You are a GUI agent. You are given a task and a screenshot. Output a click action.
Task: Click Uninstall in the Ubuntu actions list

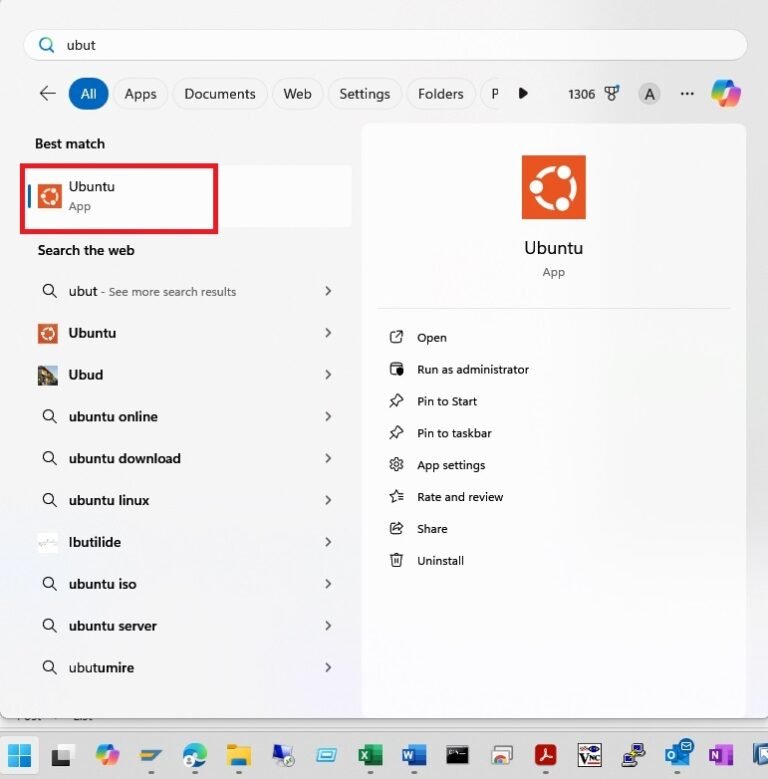pyautogui.click(x=440, y=561)
